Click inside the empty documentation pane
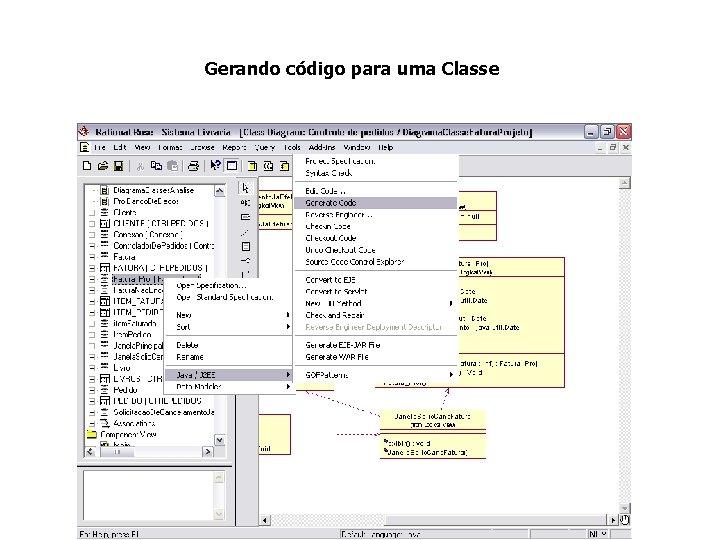This screenshot has height=540, width=720. [x=148, y=495]
